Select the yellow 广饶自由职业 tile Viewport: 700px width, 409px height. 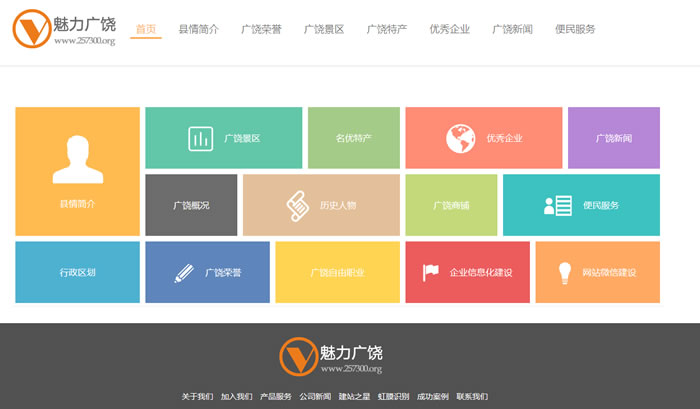[336, 272]
